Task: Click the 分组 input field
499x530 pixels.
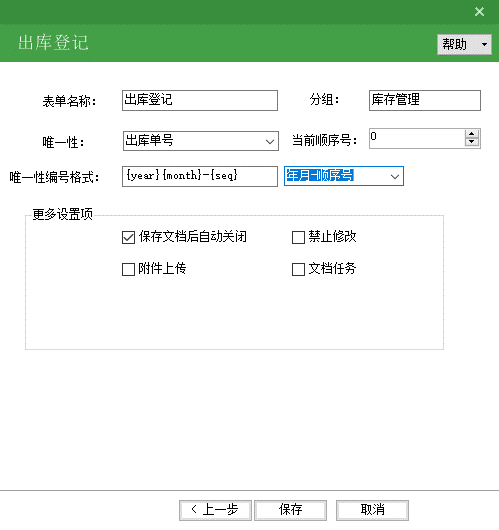Action: coord(425,100)
